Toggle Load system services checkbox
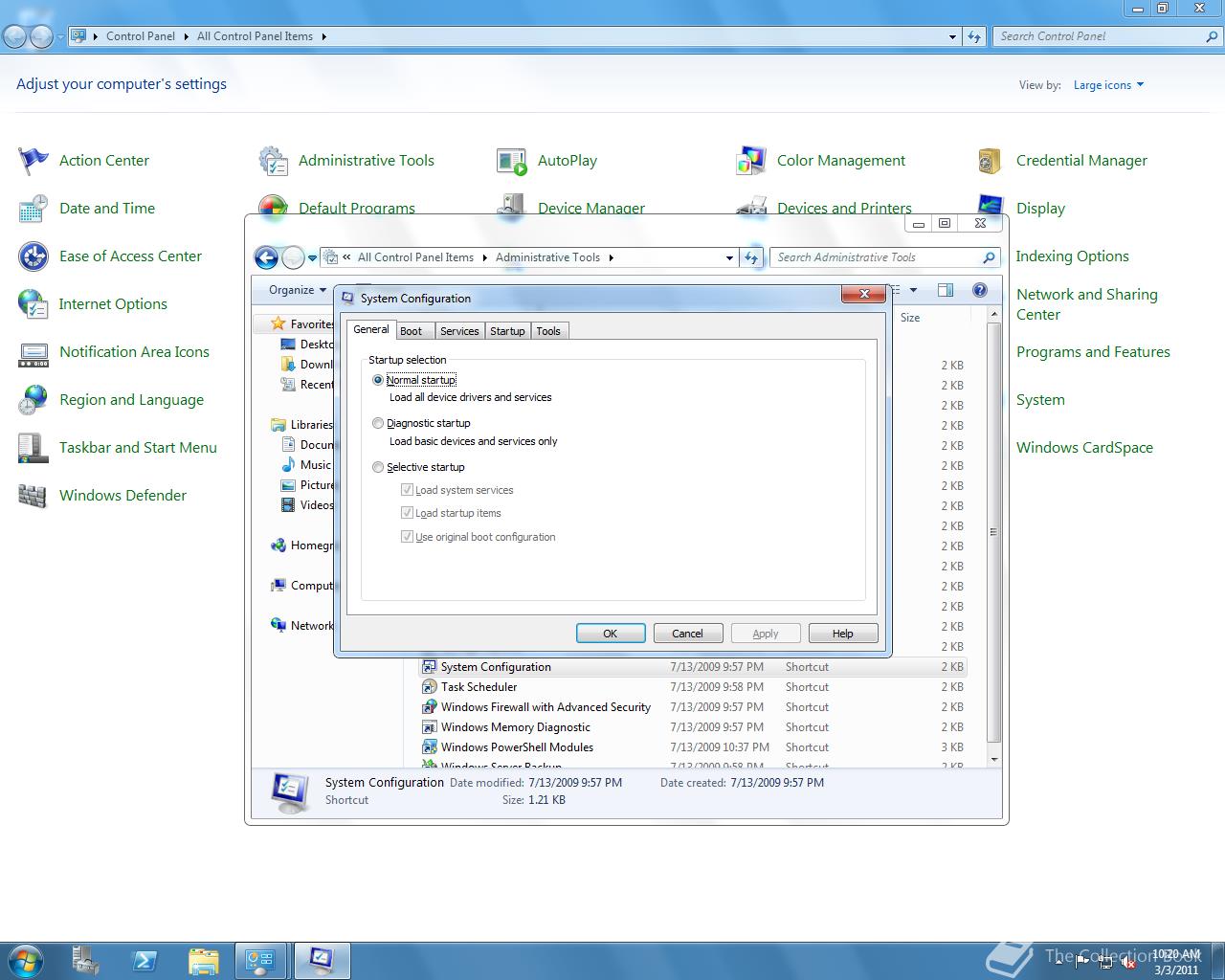 (407, 489)
